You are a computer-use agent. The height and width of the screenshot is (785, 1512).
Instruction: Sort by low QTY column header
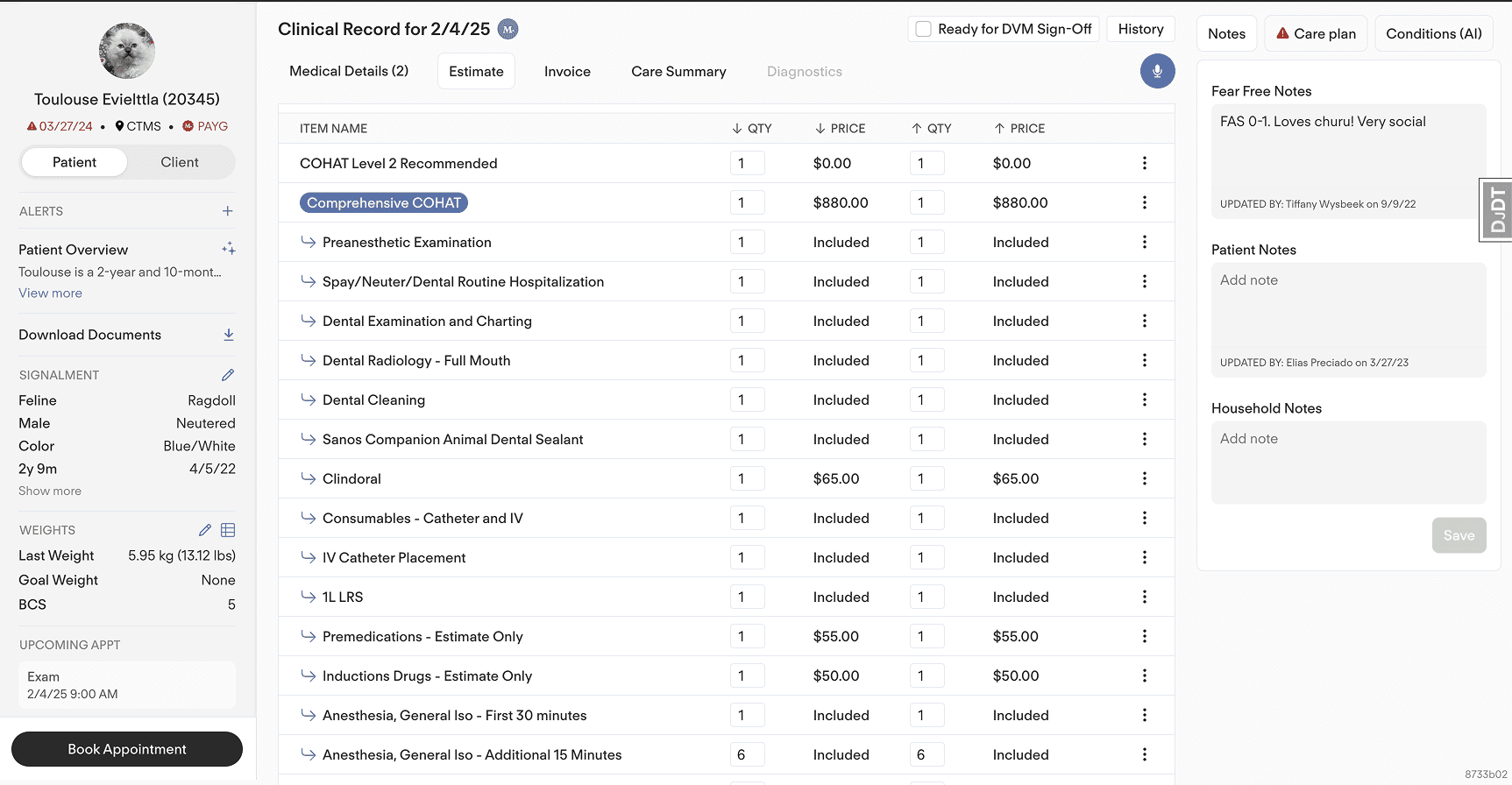[x=752, y=128]
